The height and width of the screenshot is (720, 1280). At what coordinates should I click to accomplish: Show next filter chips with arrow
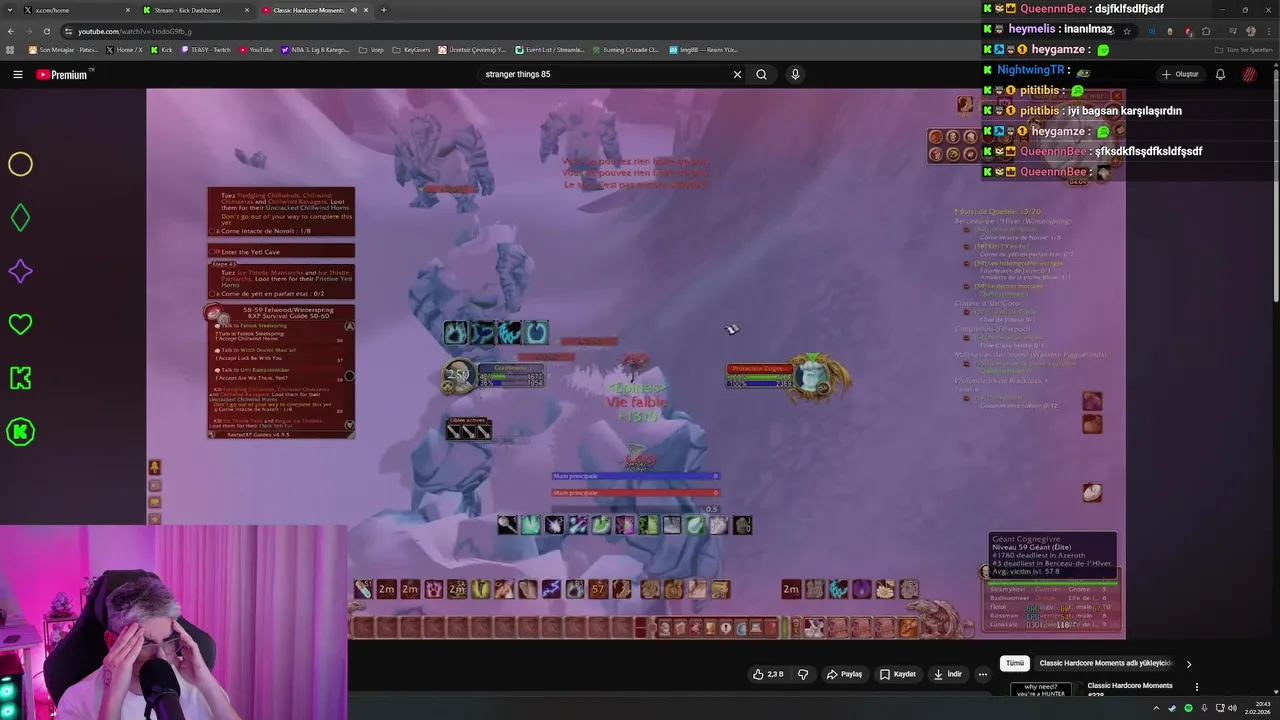click(1189, 663)
